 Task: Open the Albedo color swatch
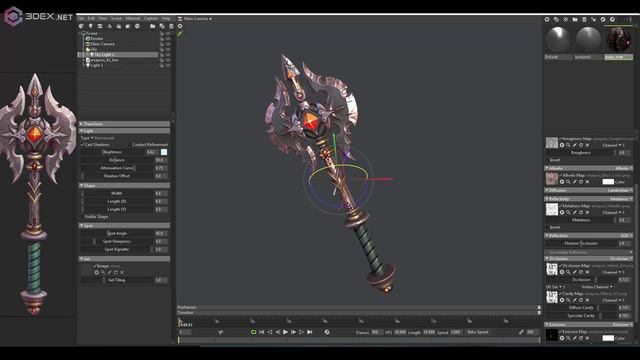click(x=608, y=182)
